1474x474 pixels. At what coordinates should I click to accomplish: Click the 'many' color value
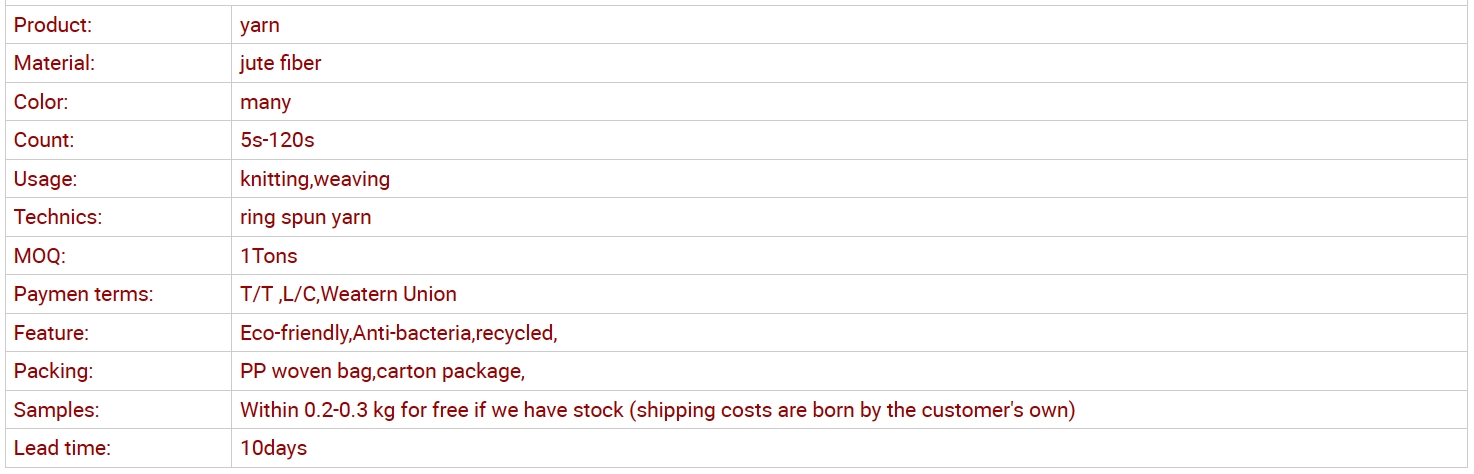[266, 102]
